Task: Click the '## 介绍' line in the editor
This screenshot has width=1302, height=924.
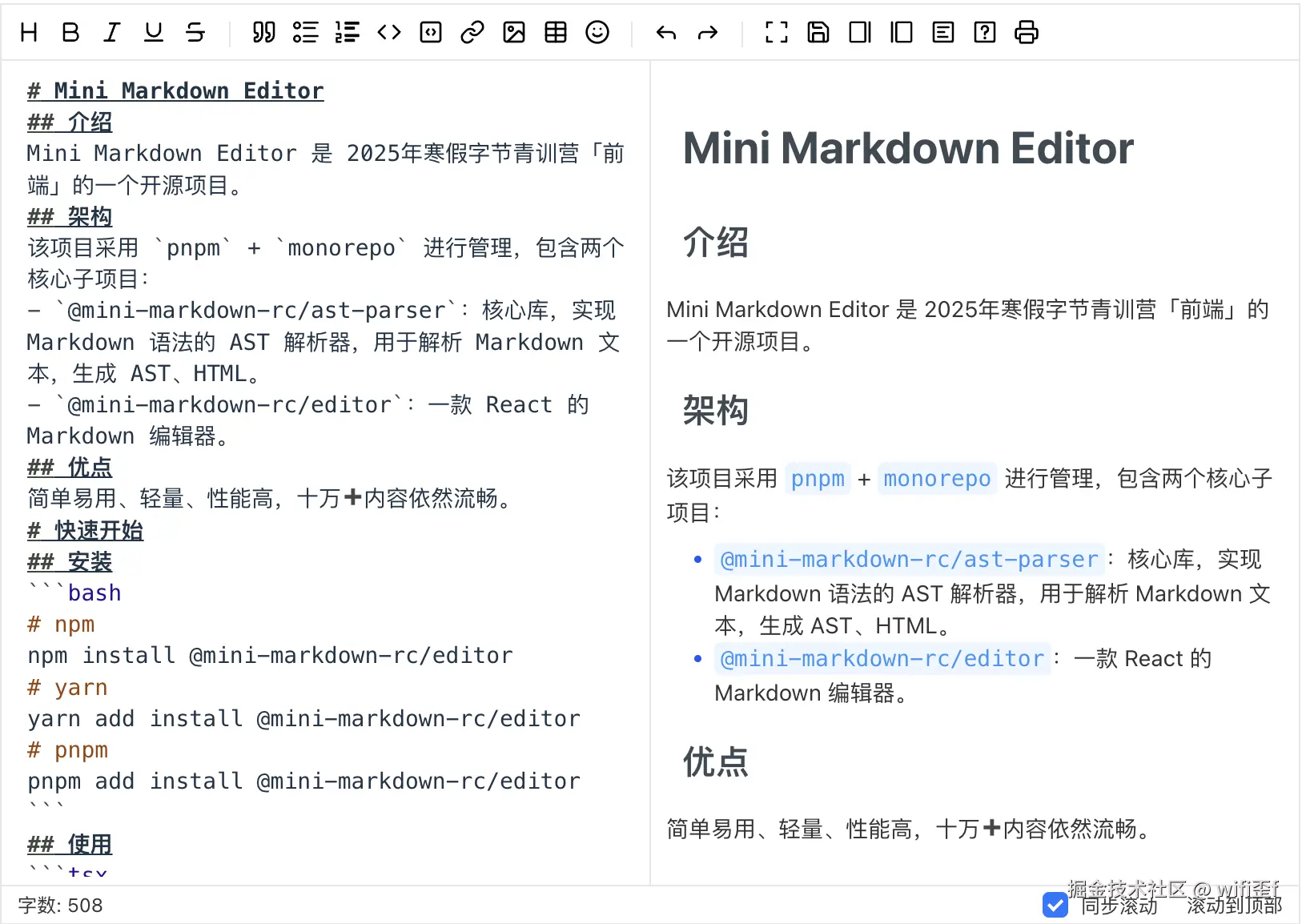Action: (70, 122)
